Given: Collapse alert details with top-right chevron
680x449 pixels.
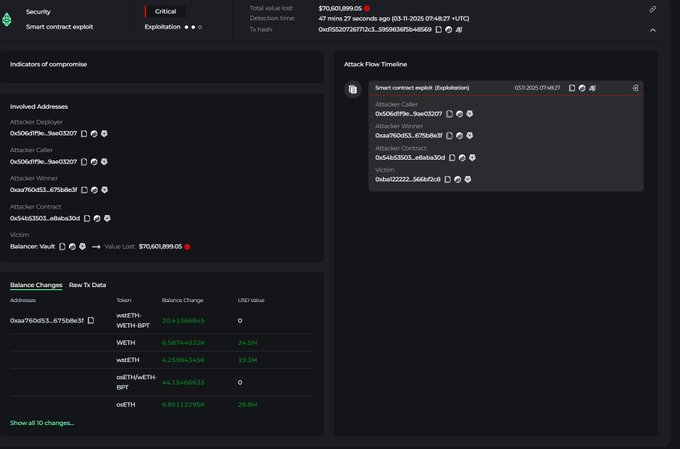Looking at the screenshot, I should point(653,30).
